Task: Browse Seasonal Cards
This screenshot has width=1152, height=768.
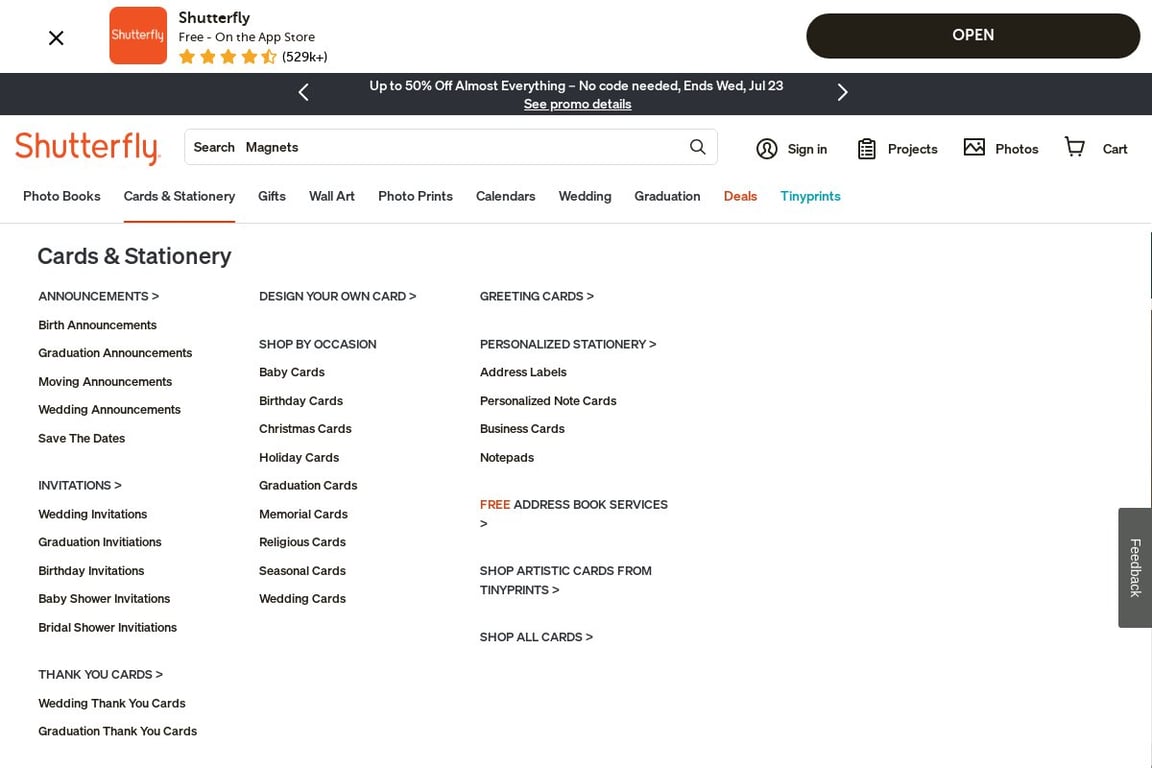Action: (x=302, y=570)
